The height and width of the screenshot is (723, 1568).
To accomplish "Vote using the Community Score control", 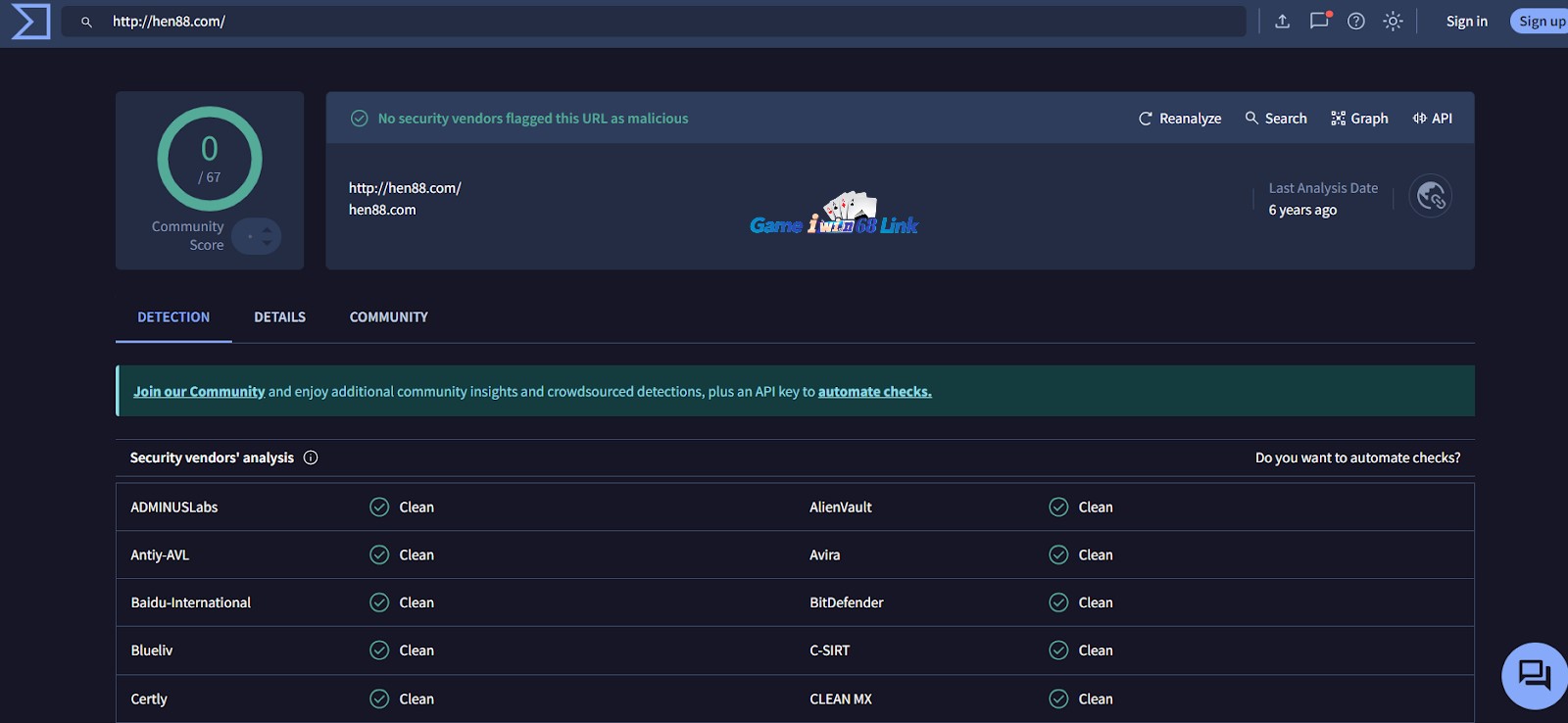I will tap(258, 236).
